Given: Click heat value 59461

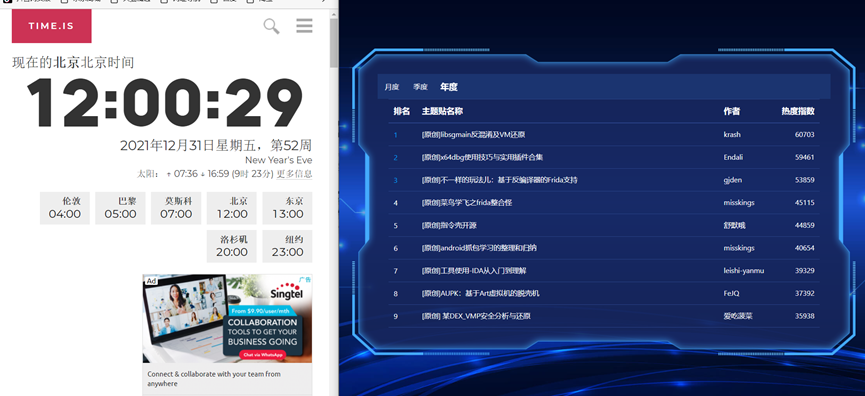Looking at the screenshot, I should click(804, 157).
